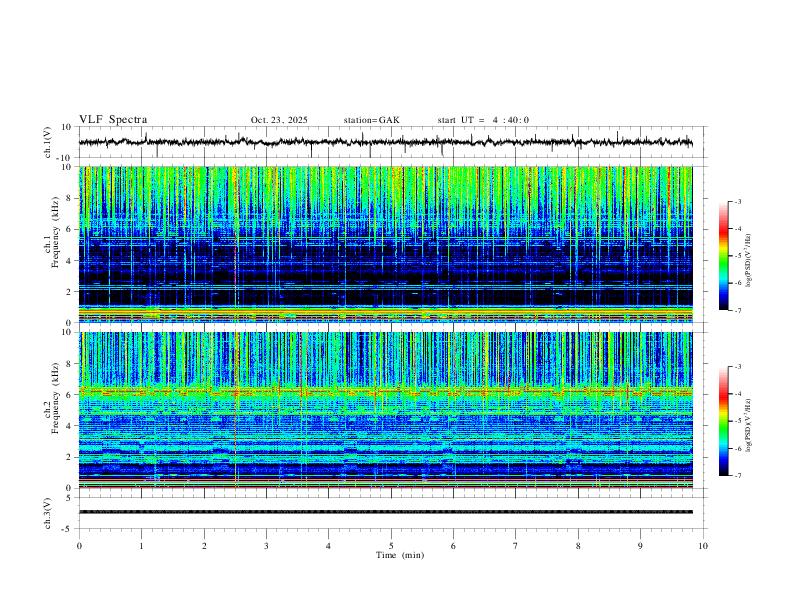Image resolution: width=792 pixels, height=612 pixels.
Task: Click the log(PSD) label beside ch.1 colorbar
Action: [749, 261]
